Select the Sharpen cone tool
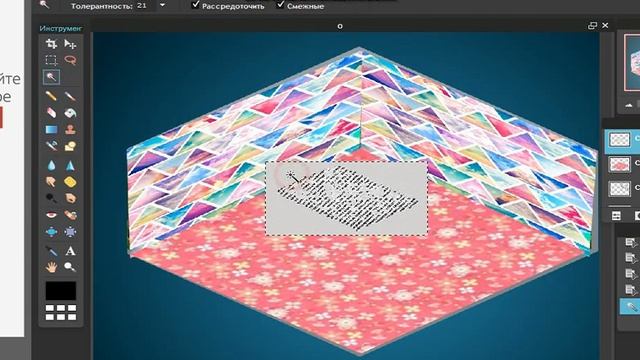This screenshot has height=360, width=640. [70, 165]
